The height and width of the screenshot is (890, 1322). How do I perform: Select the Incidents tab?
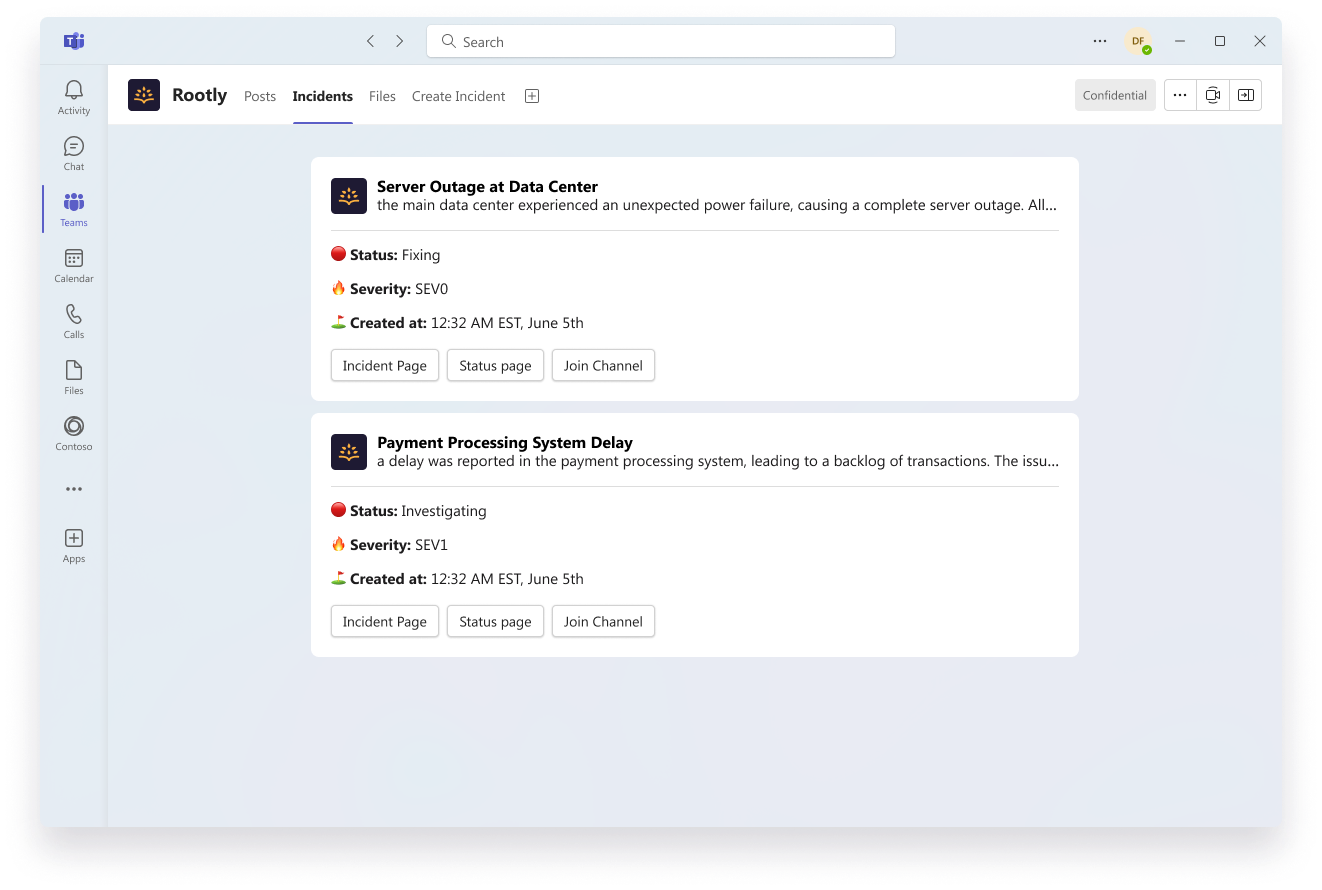point(323,96)
